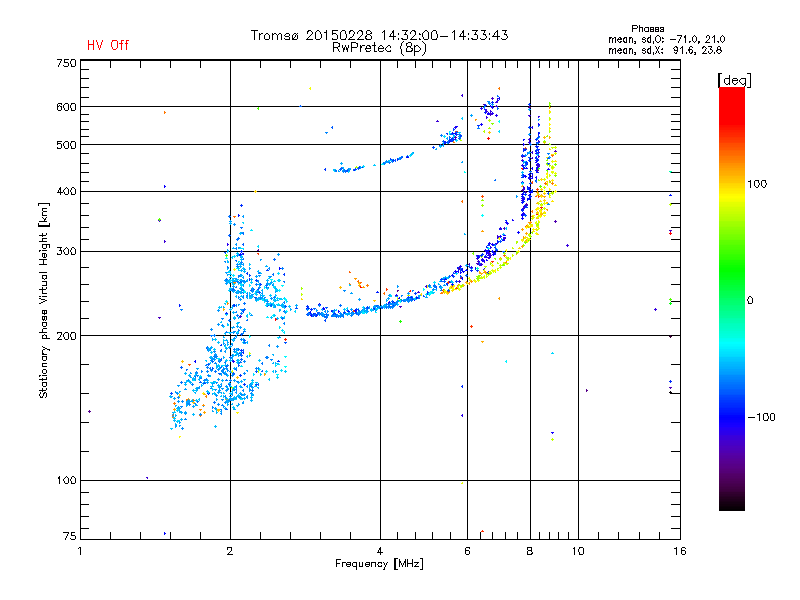Click the y-axis '200' tick label
This screenshot has width=800, height=600.
tap(66, 336)
